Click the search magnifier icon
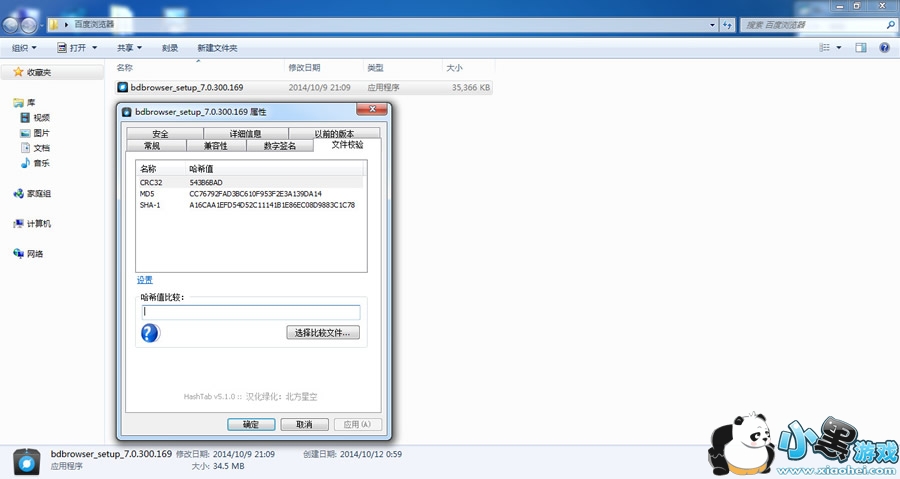Image resolution: width=900 pixels, height=479 pixels. 890,25
